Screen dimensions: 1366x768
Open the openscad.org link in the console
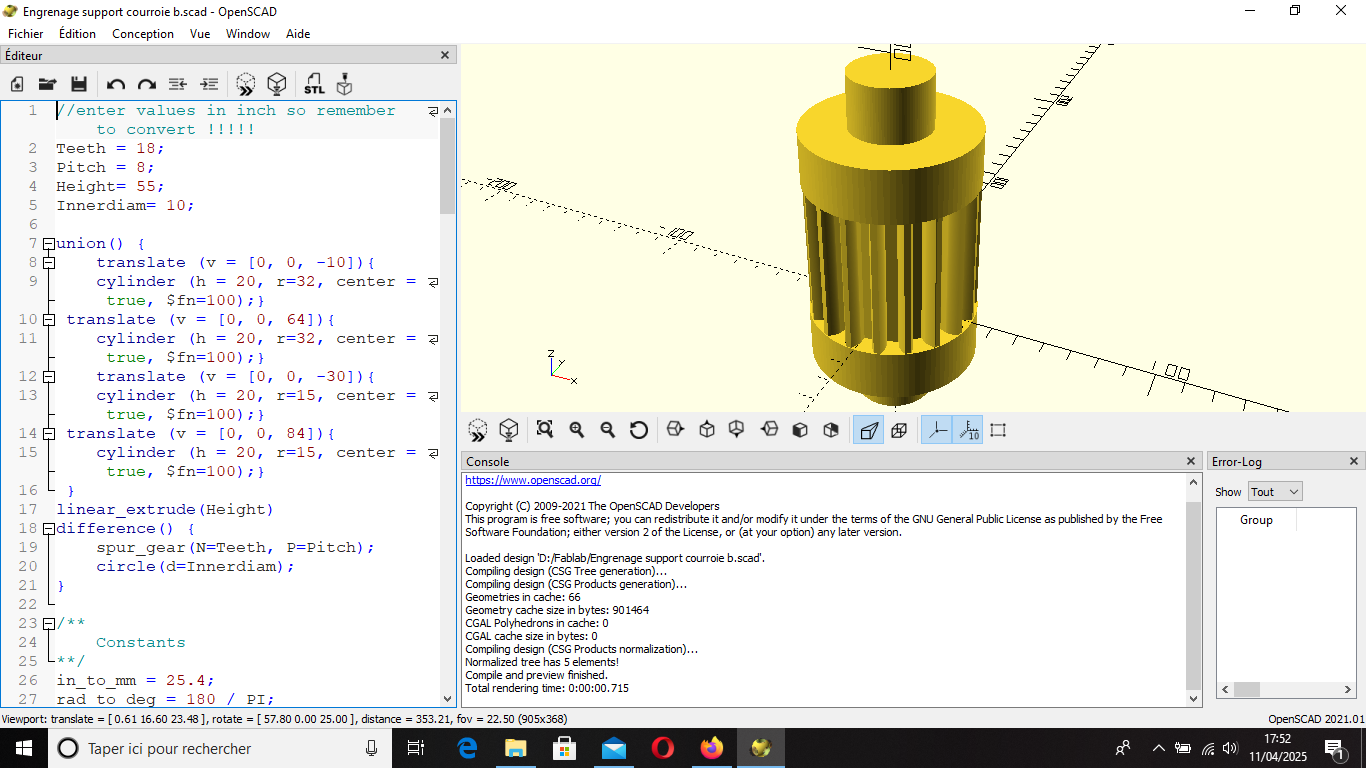pos(533,480)
